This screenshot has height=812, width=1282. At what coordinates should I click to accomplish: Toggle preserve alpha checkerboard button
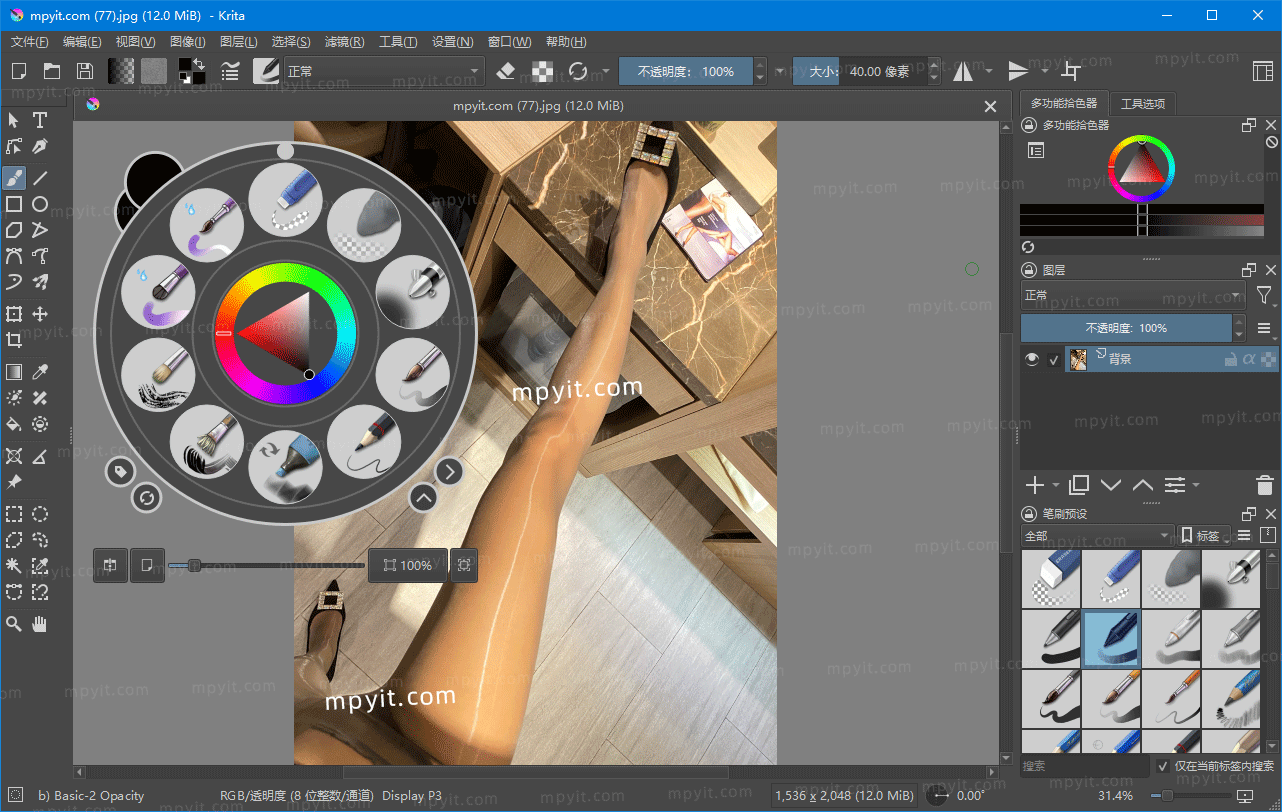(x=542, y=71)
